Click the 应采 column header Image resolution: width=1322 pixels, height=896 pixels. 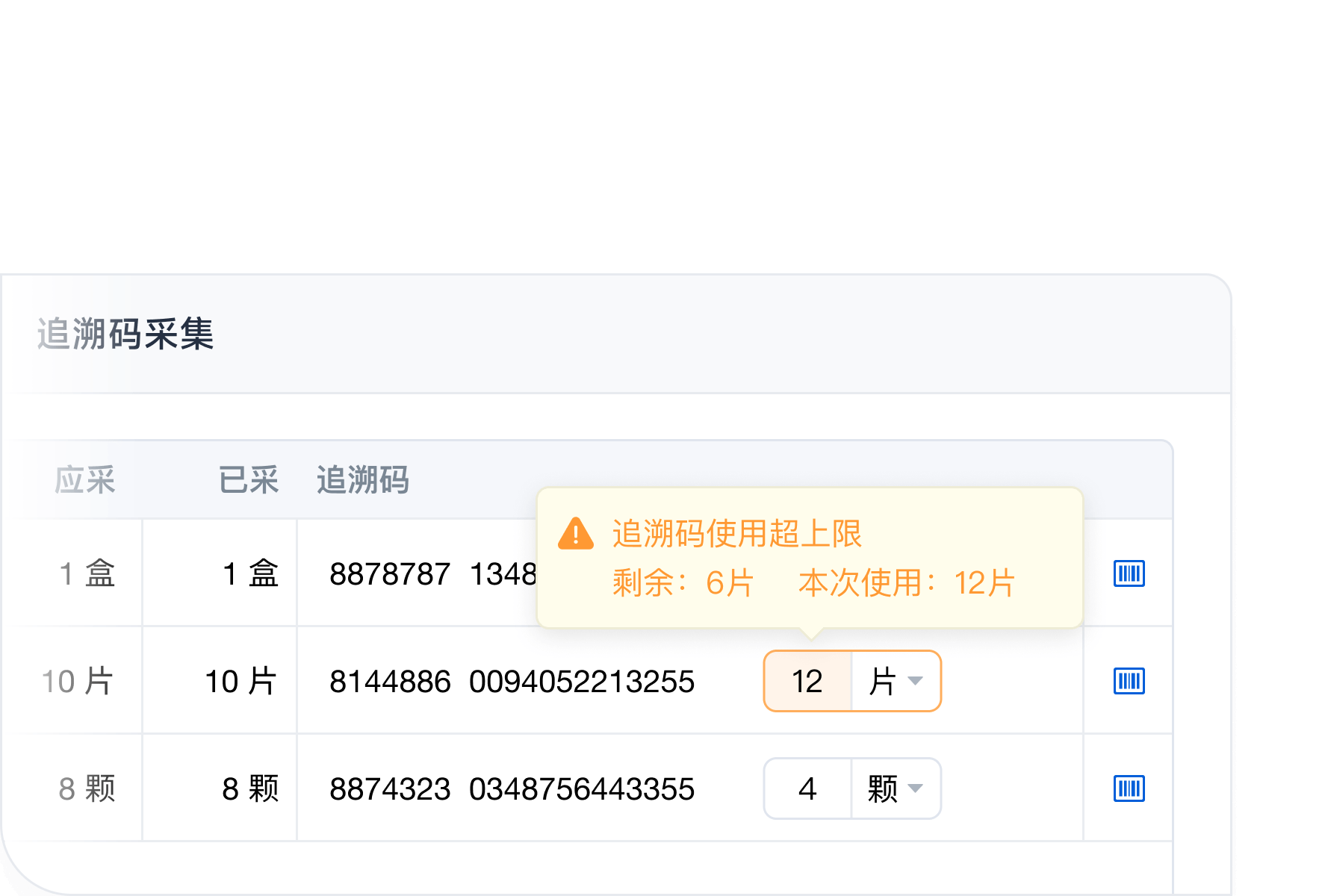click(84, 481)
